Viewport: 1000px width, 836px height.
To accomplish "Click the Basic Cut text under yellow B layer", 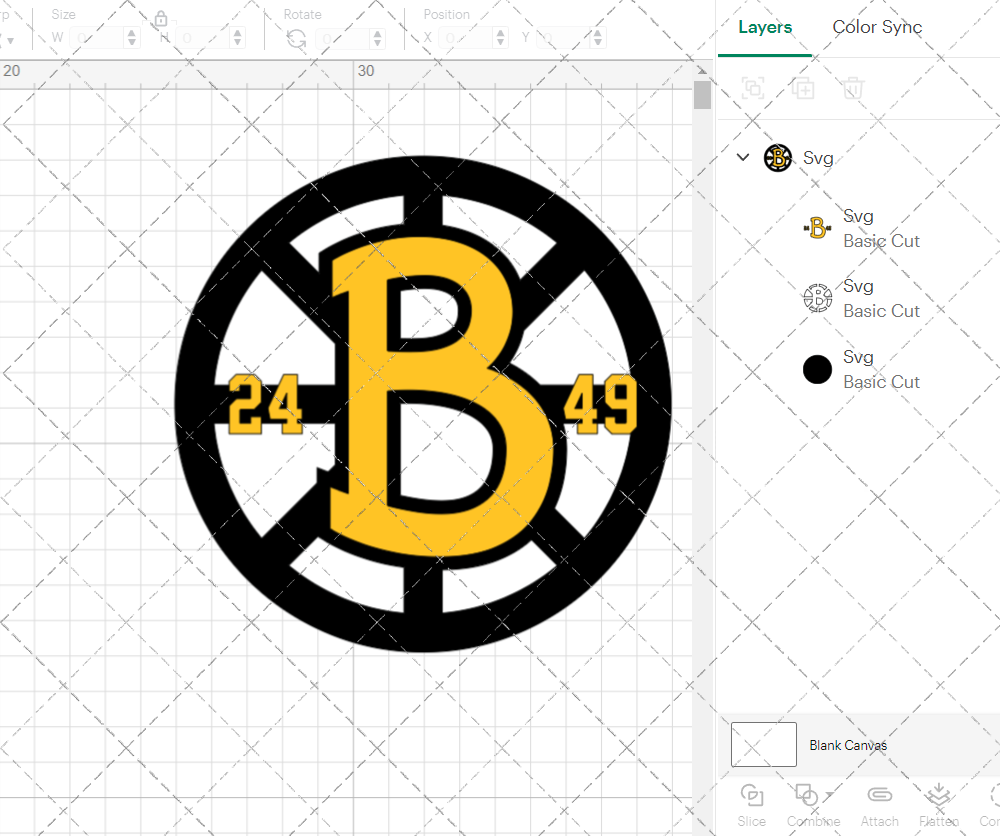I will (x=881, y=241).
